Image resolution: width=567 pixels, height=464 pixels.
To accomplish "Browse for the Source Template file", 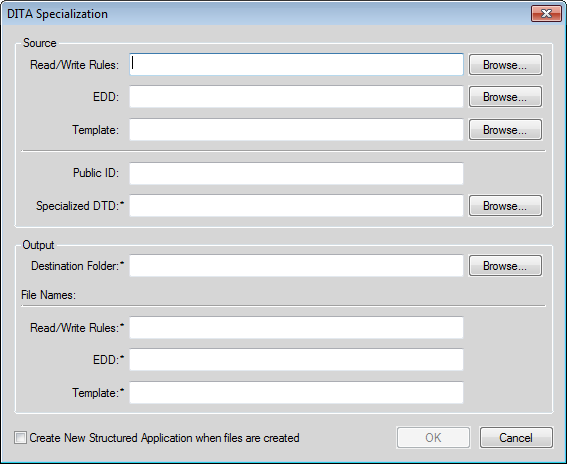I will [x=505, y=129].
